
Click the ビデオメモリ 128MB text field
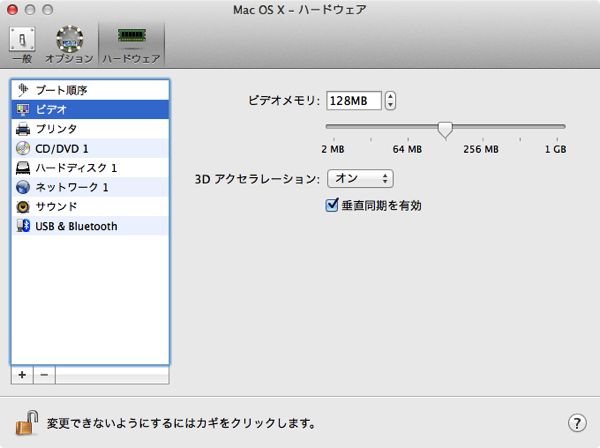354,101
